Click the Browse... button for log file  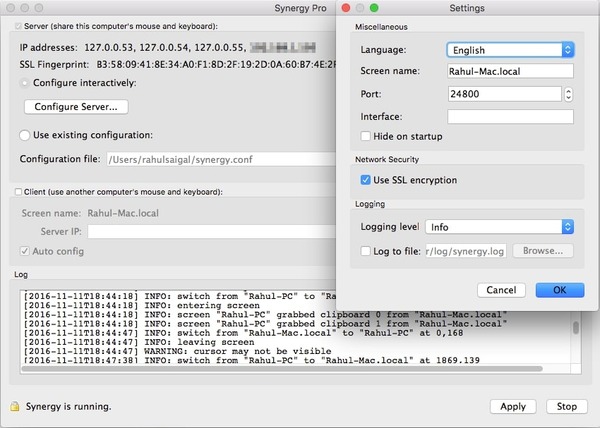tap(543, 251)
